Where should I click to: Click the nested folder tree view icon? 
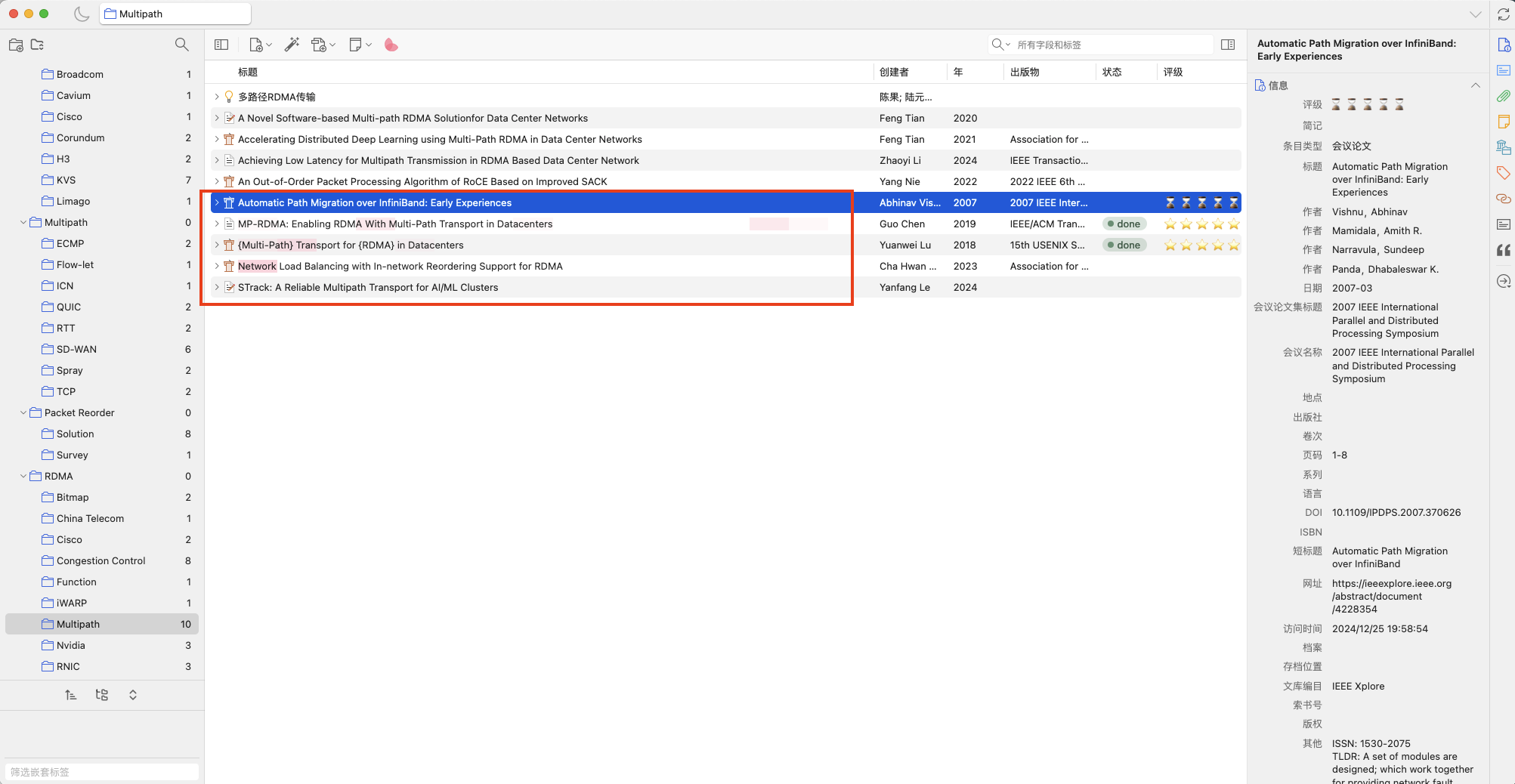pos(102,695)
